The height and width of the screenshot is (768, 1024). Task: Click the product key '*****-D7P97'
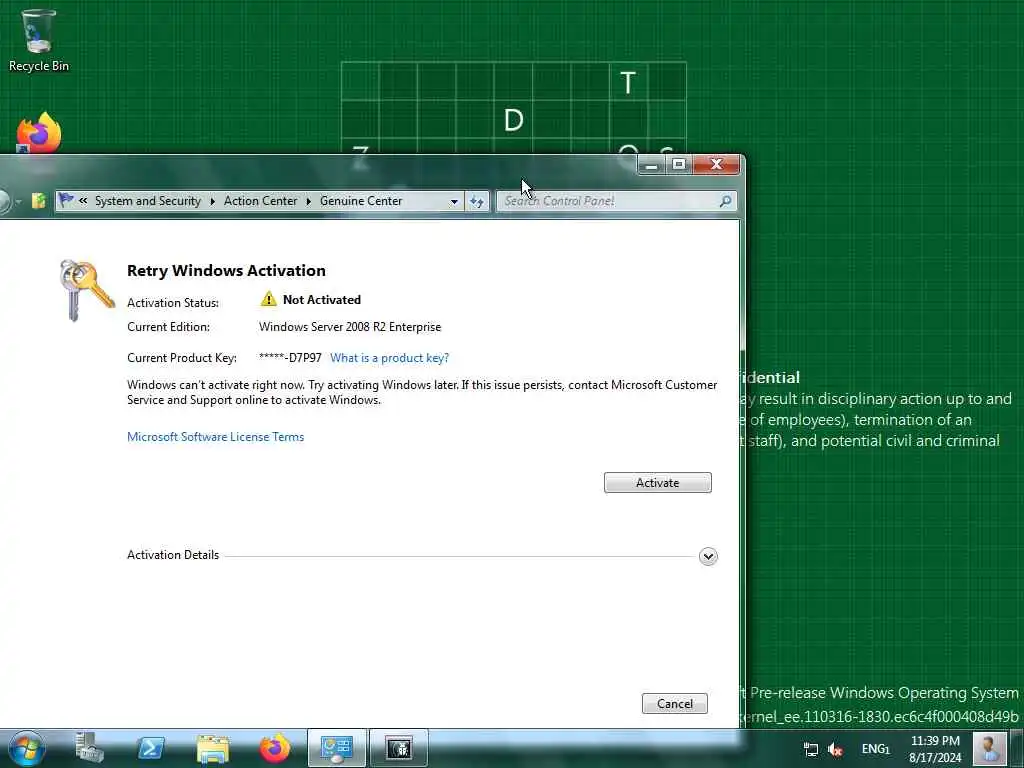(x=290, y=358)
